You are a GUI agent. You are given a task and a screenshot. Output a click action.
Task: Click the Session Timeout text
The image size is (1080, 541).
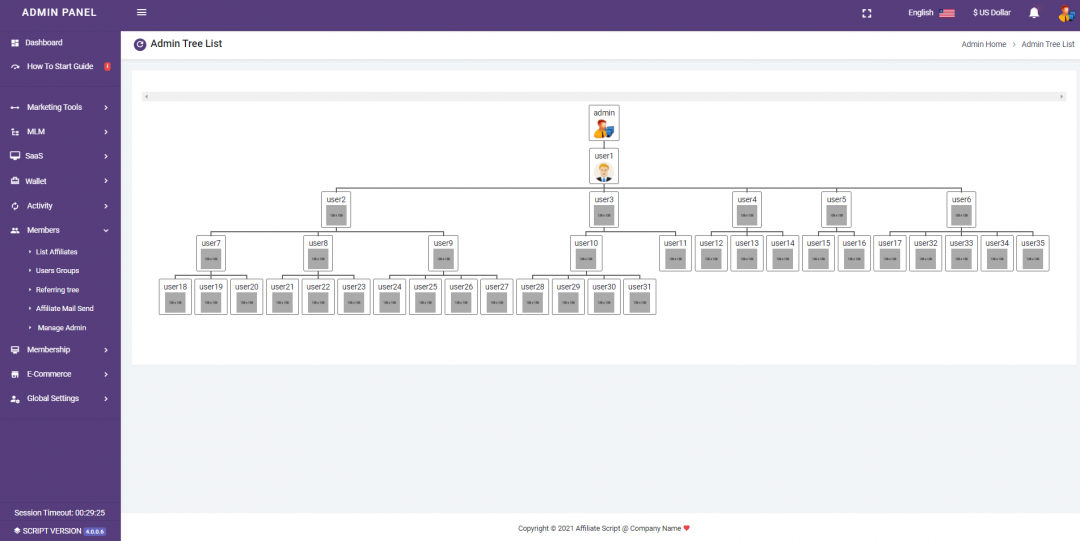click(x=59, y=513)
